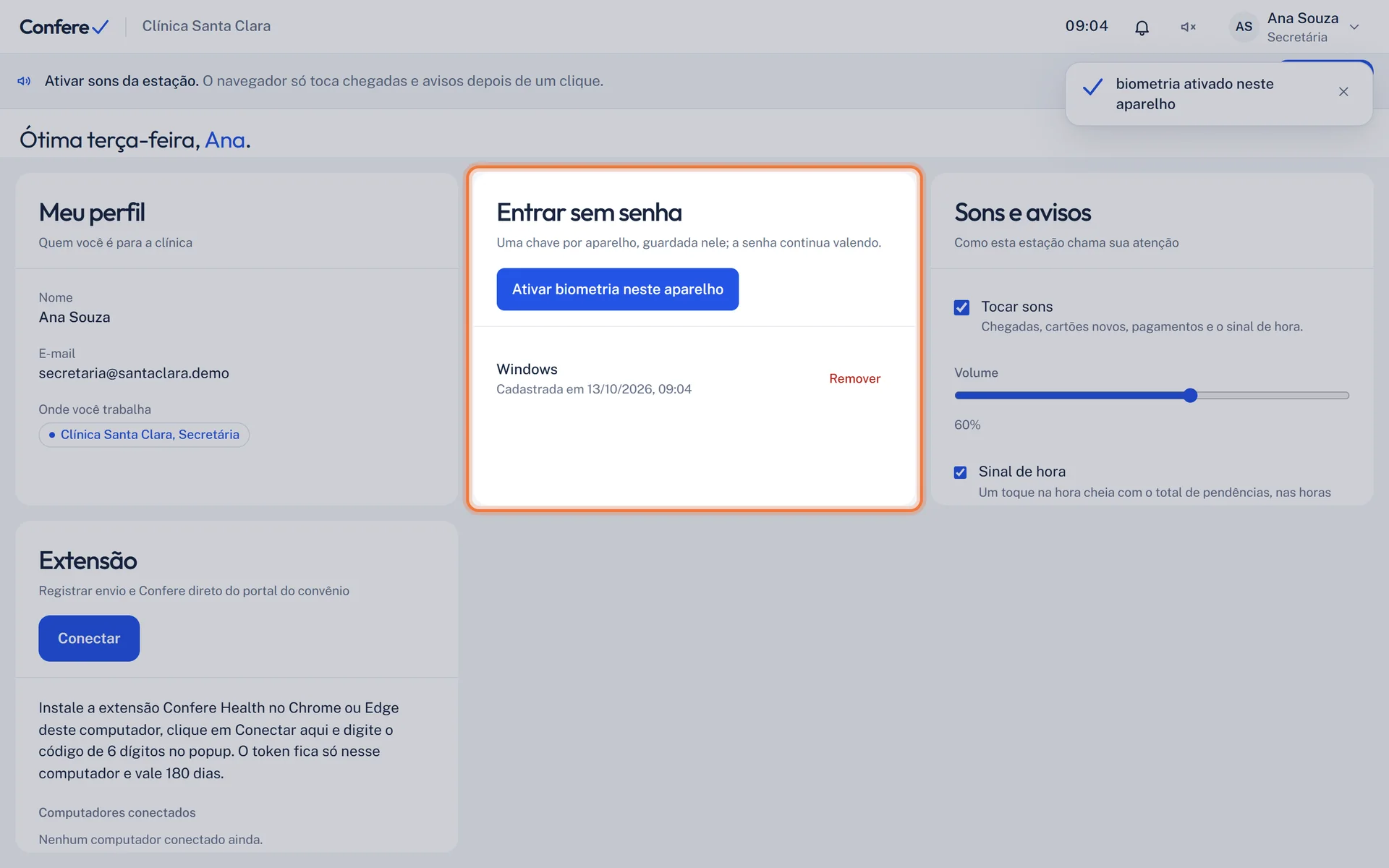Image resolution: width=1389 pixels, height=868 pixels.
Task: Click the 09:04 clock in header
Action: click(x=1087, y=26)
